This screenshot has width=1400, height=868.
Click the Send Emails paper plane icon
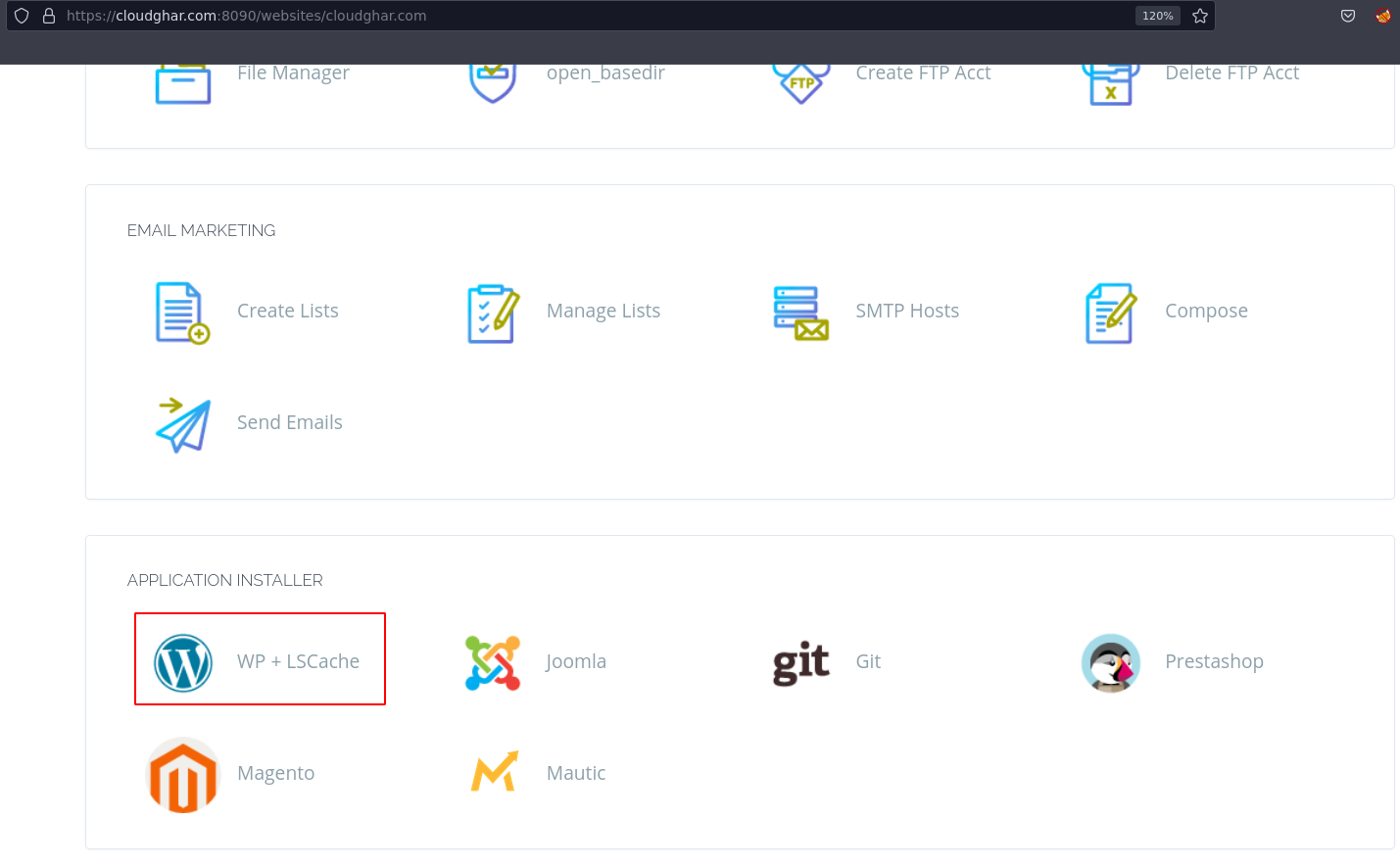tap(183, 425)
